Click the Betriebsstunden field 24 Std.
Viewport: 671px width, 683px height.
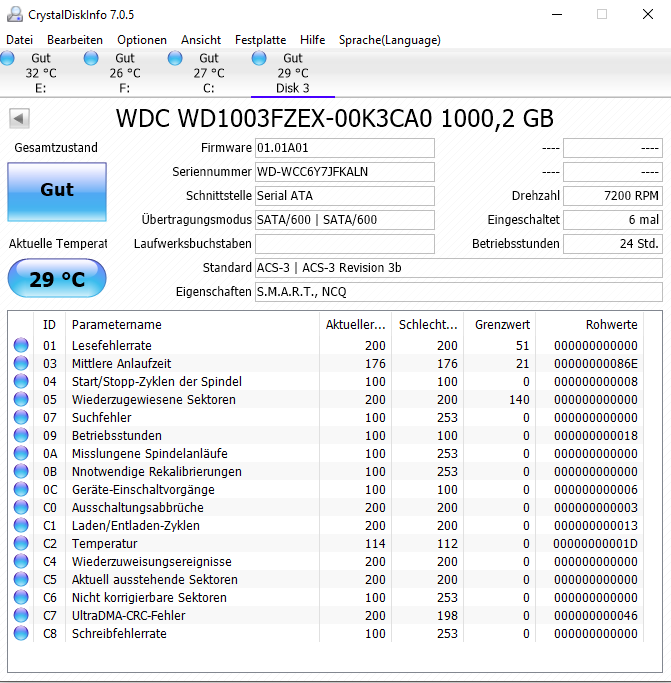[613, 244]
